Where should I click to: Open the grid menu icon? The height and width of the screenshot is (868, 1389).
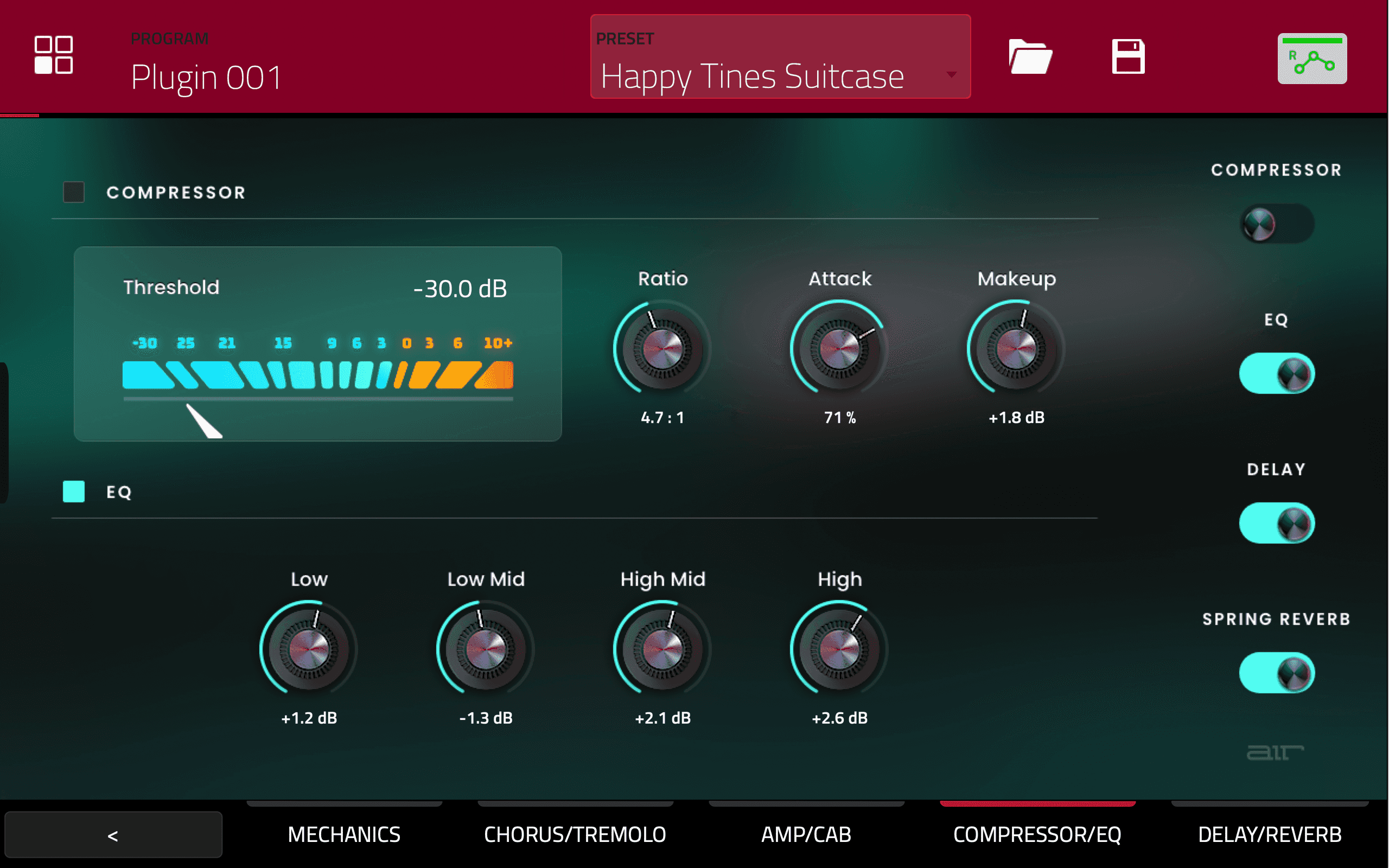(53, 55)
